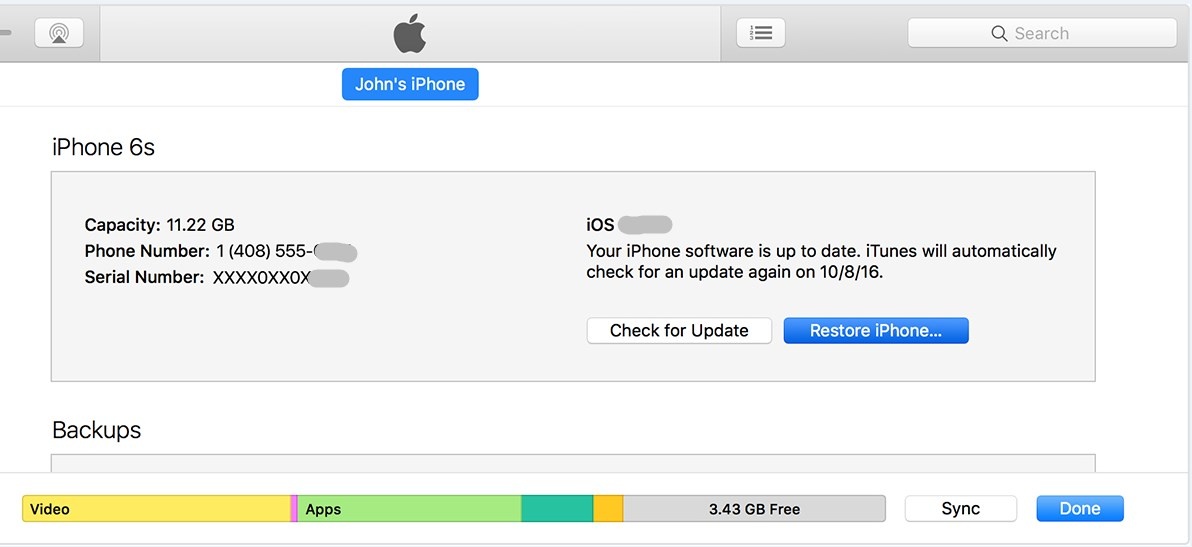Select the green Apps storage segment
The image size is (1192, 547).
[x=410, y=509]
